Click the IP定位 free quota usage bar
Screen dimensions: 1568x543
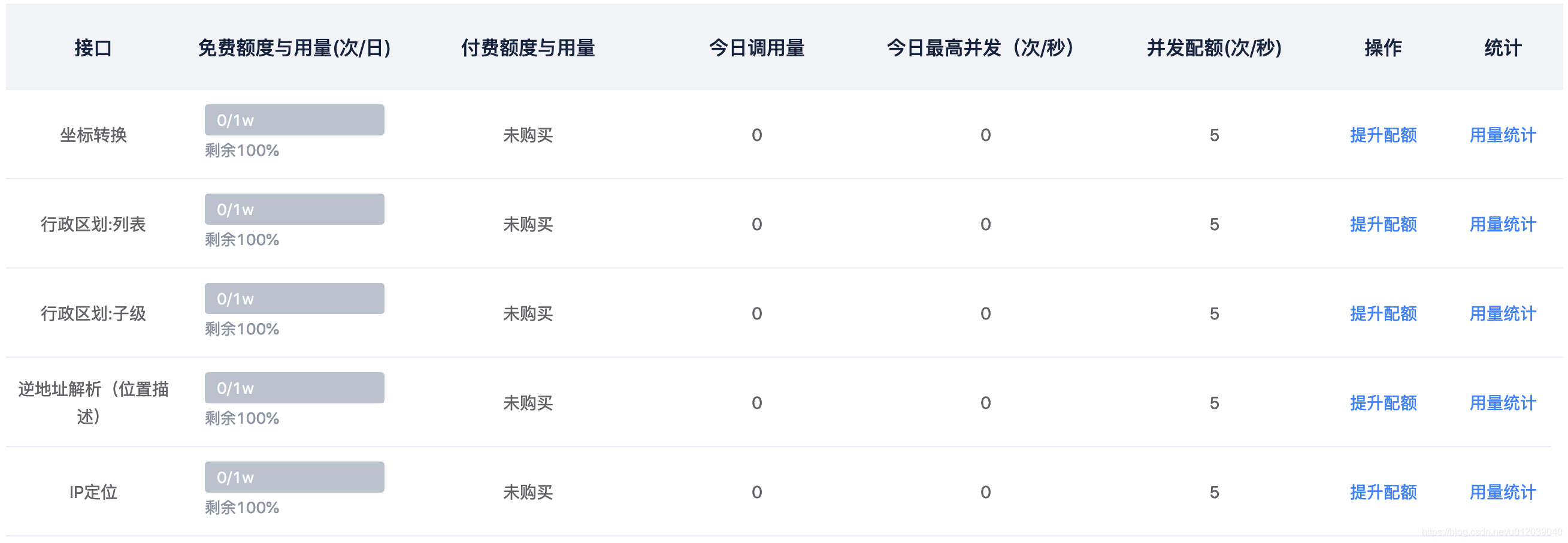294,477
